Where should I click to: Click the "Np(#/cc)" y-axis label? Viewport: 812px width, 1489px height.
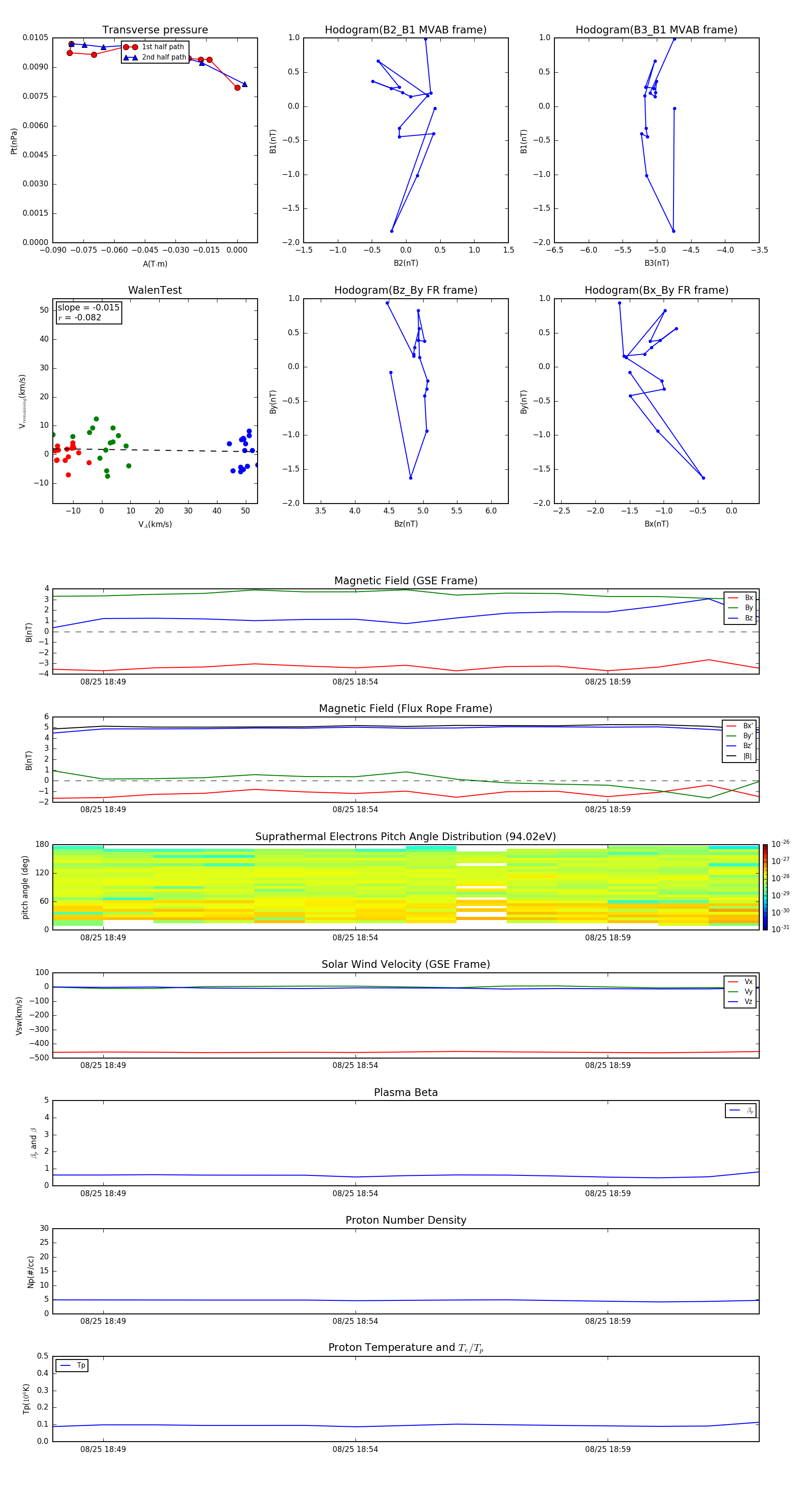[x=31, y=1272]
